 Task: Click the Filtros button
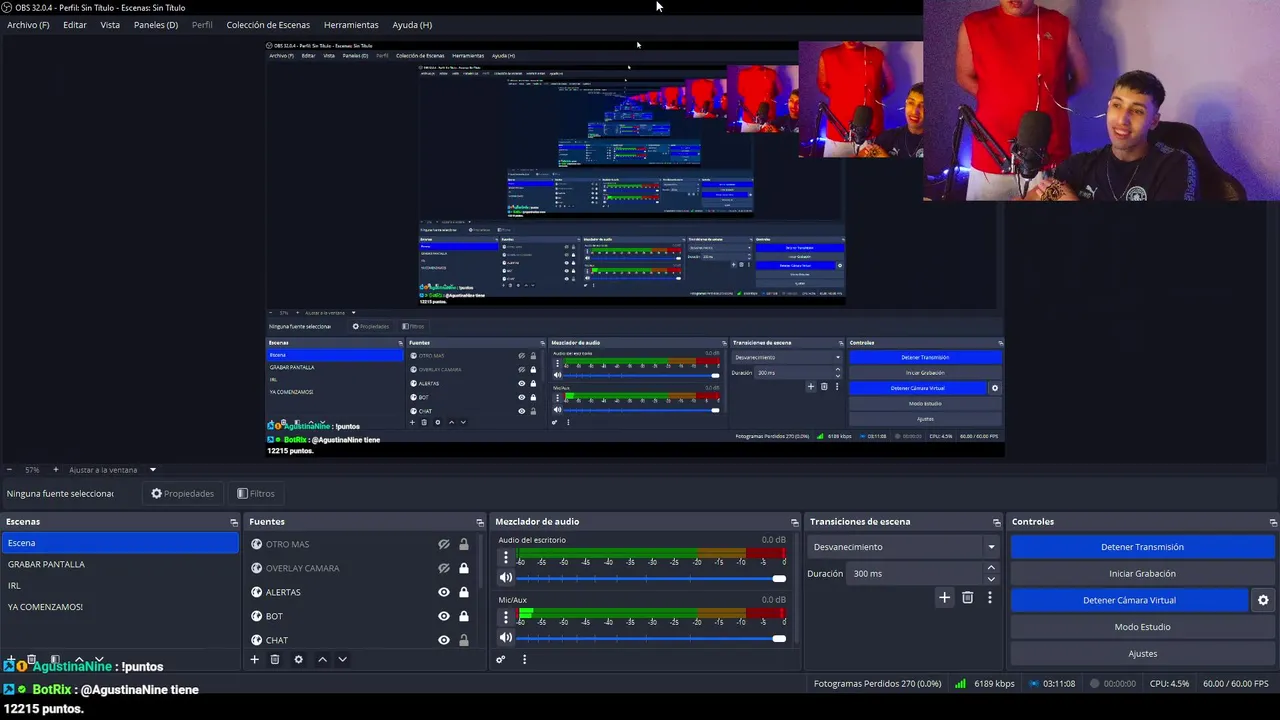pyautogui.click(x=255, y=493)
